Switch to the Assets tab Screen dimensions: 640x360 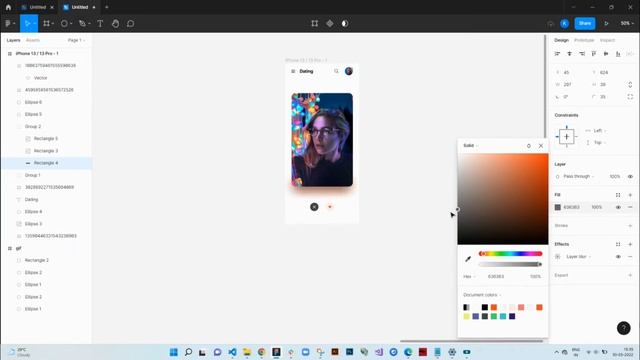point(33,40)
